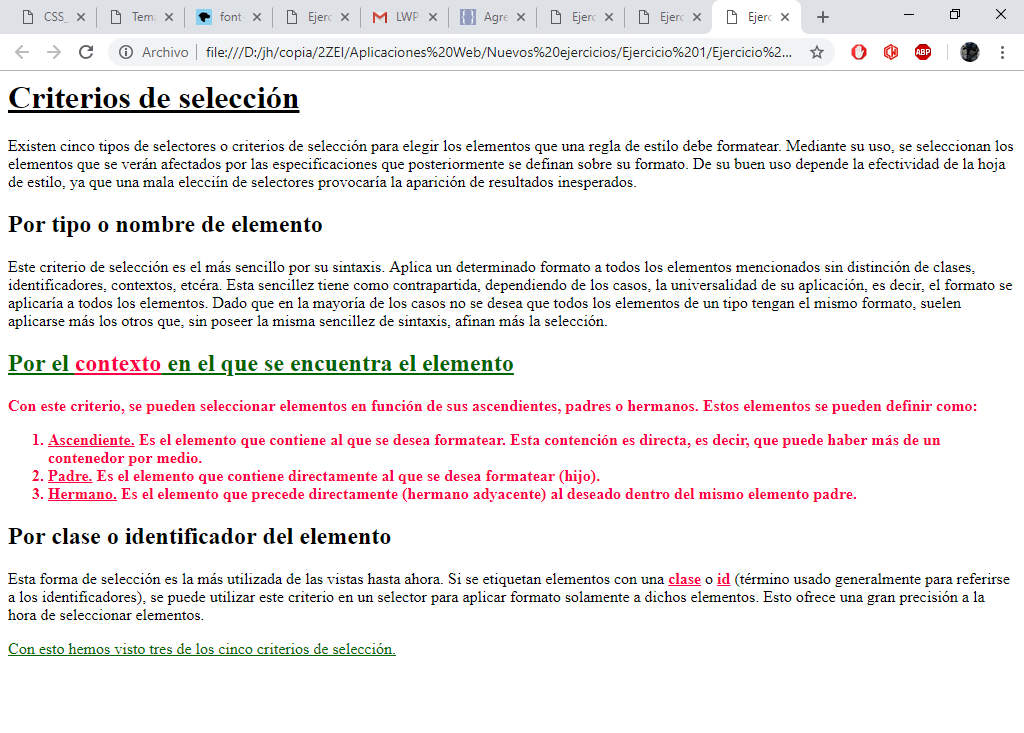Close the LWP Gmail tab

(432, 18)
